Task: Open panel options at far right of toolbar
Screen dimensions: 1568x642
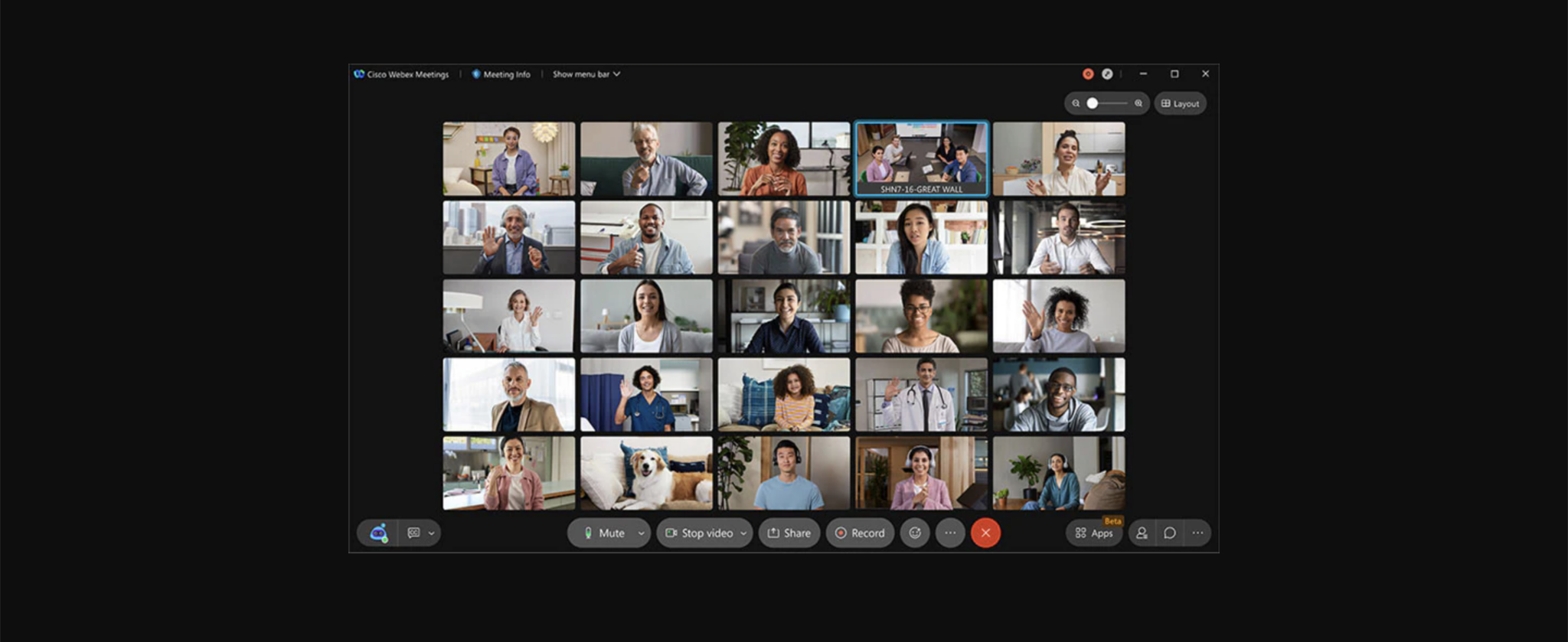Action: click(1197, 533)
